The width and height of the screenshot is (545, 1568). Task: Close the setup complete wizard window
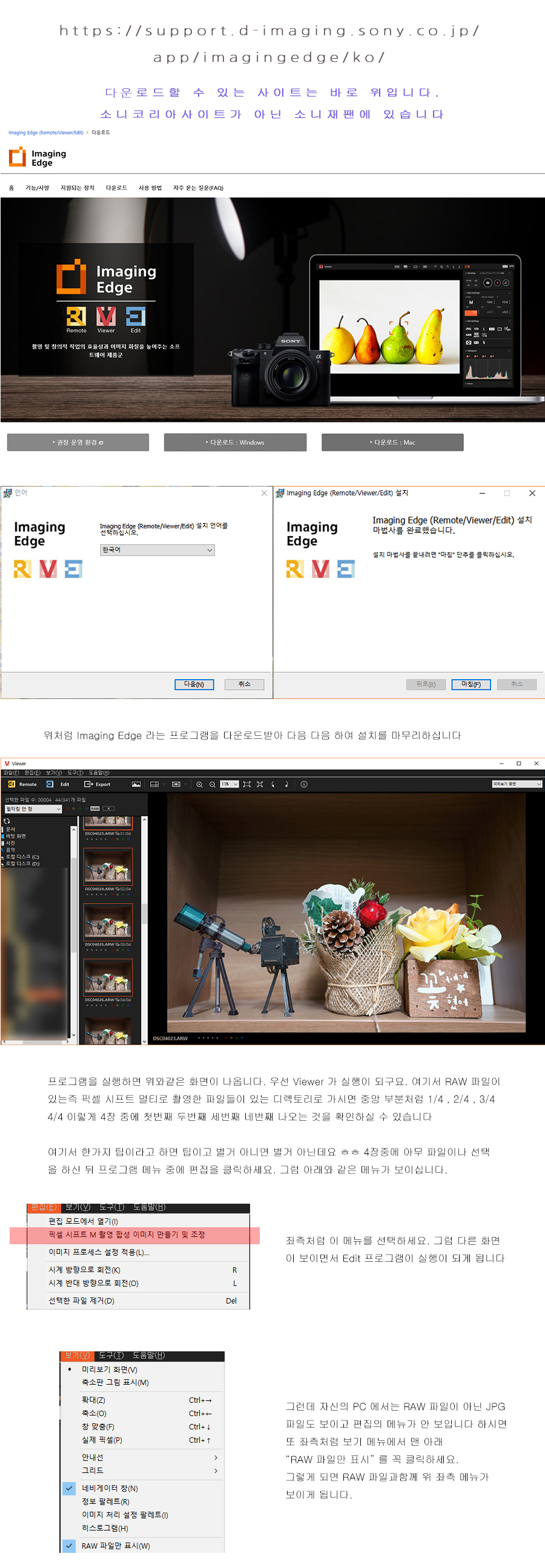[532, 493]
